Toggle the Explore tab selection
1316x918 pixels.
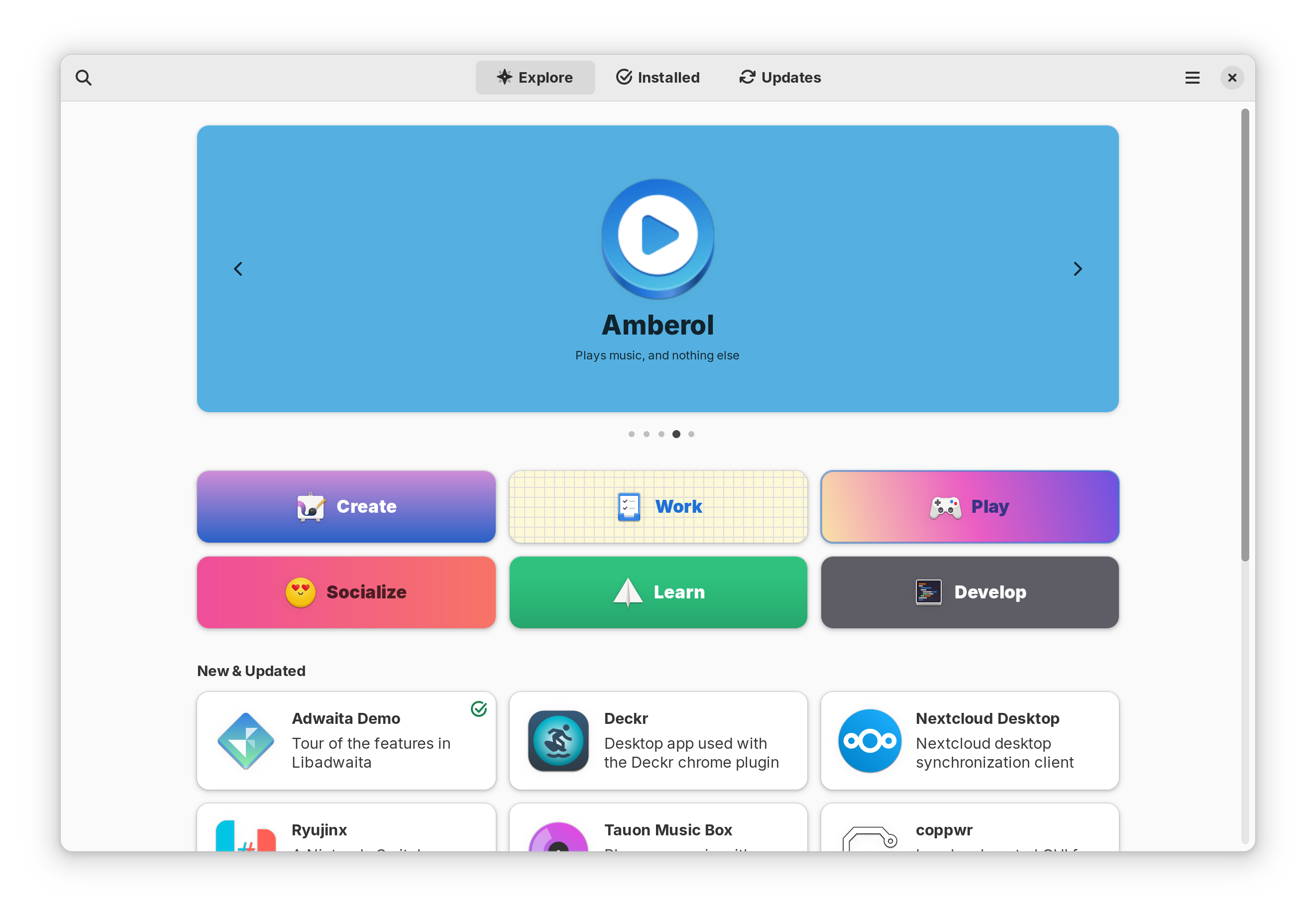535,77
